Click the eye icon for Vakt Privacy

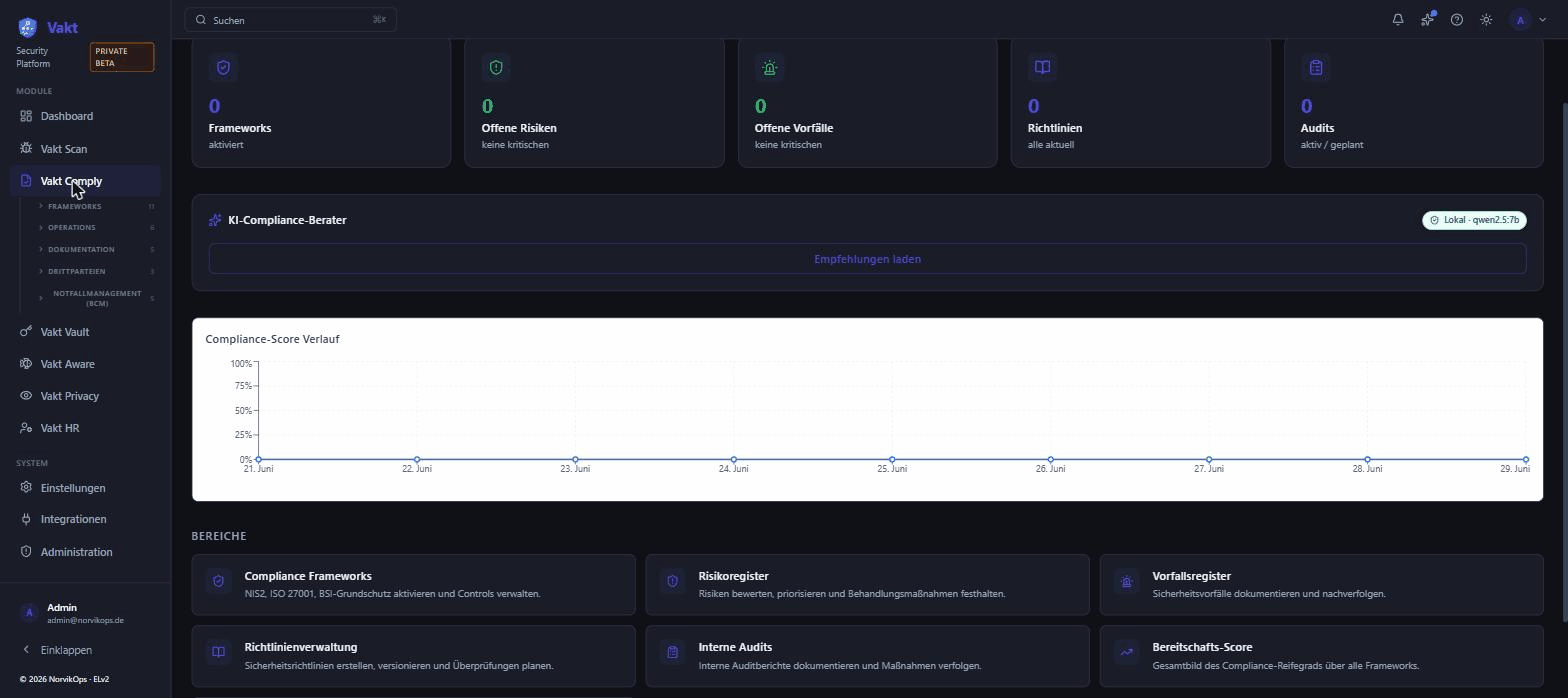click(26, 396)
